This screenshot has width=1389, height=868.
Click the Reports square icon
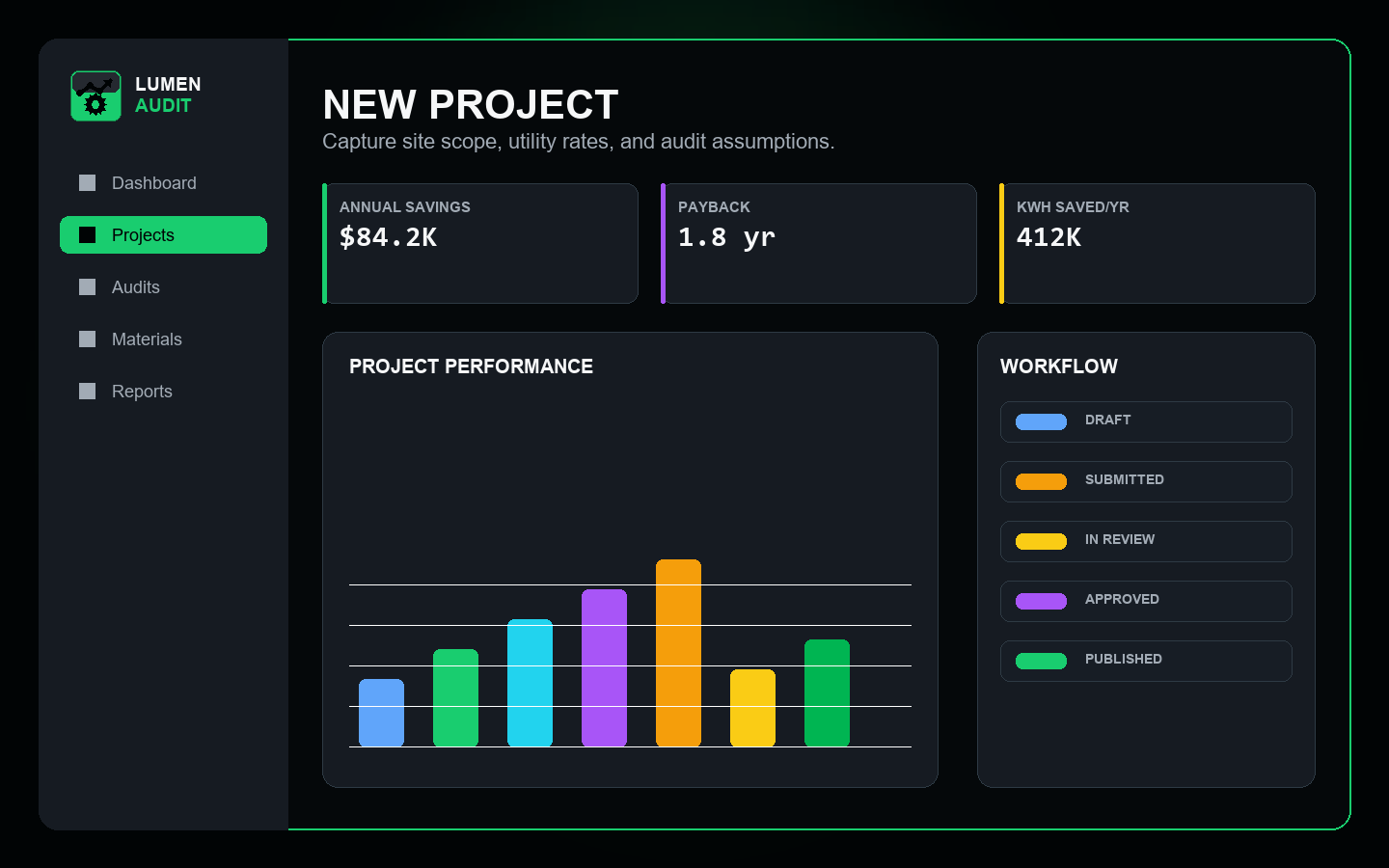88,392
